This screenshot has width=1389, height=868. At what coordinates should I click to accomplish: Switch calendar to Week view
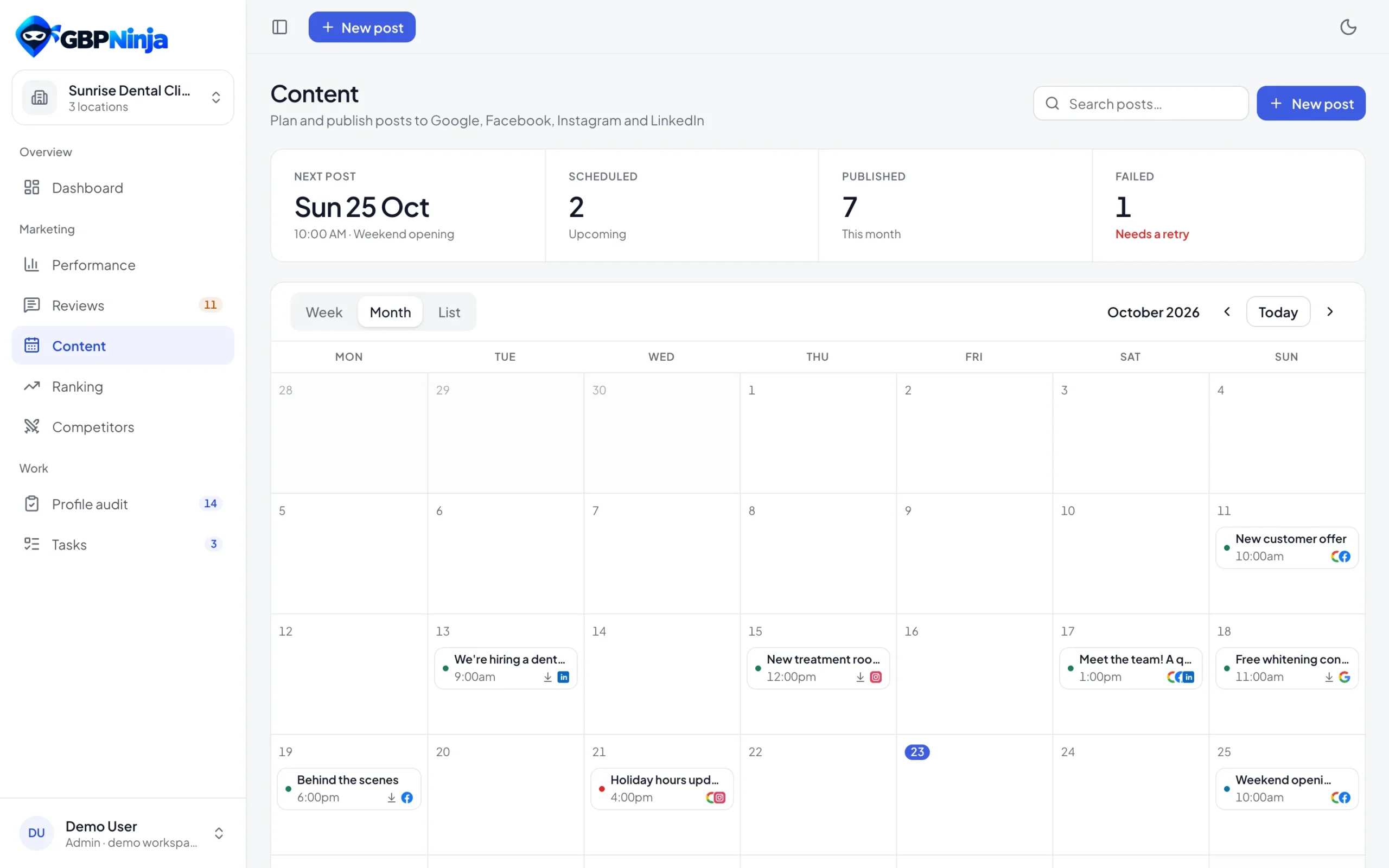324,312
